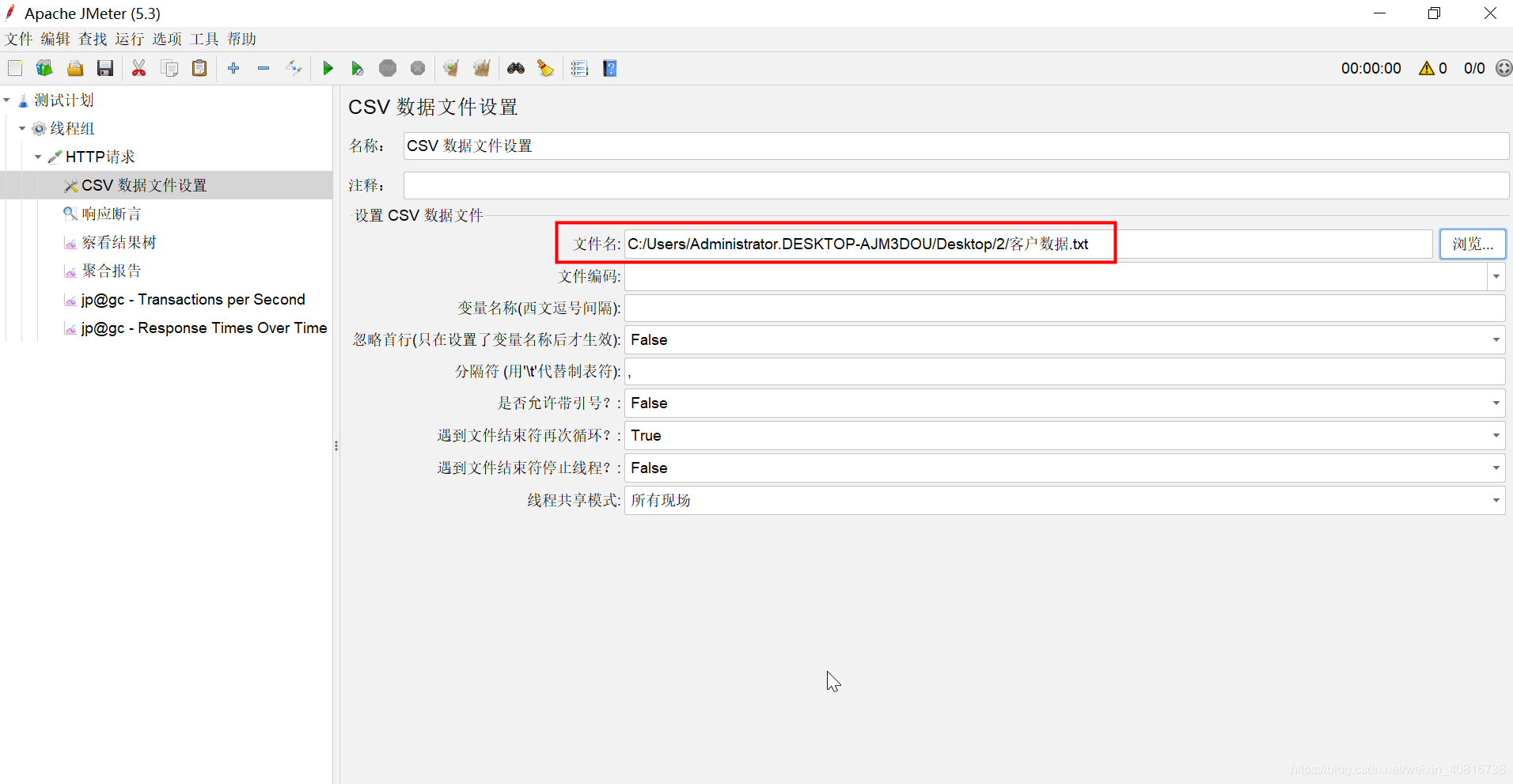Click the Cut scissors icon
The image size is (1513, 784).
139,69
